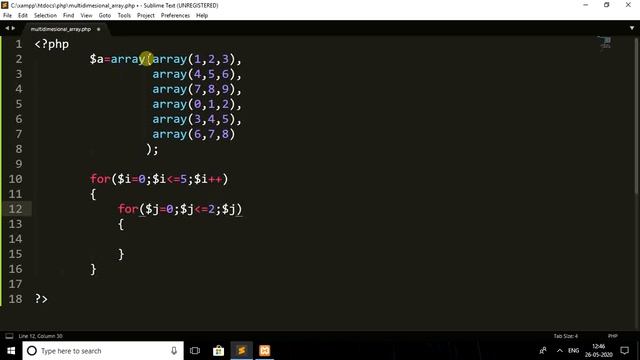Open the tab list dropdown arrow

(632, 28)
